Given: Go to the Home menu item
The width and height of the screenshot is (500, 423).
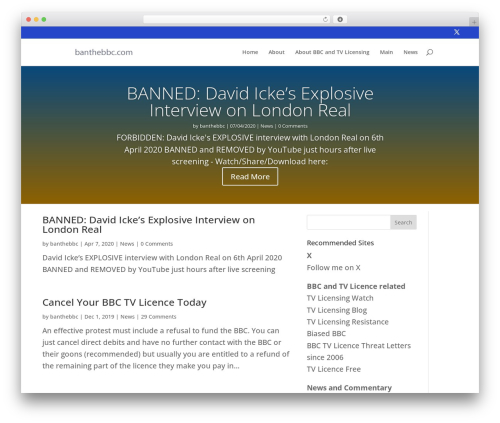Looking at the screenshot, I should (250, 52).
